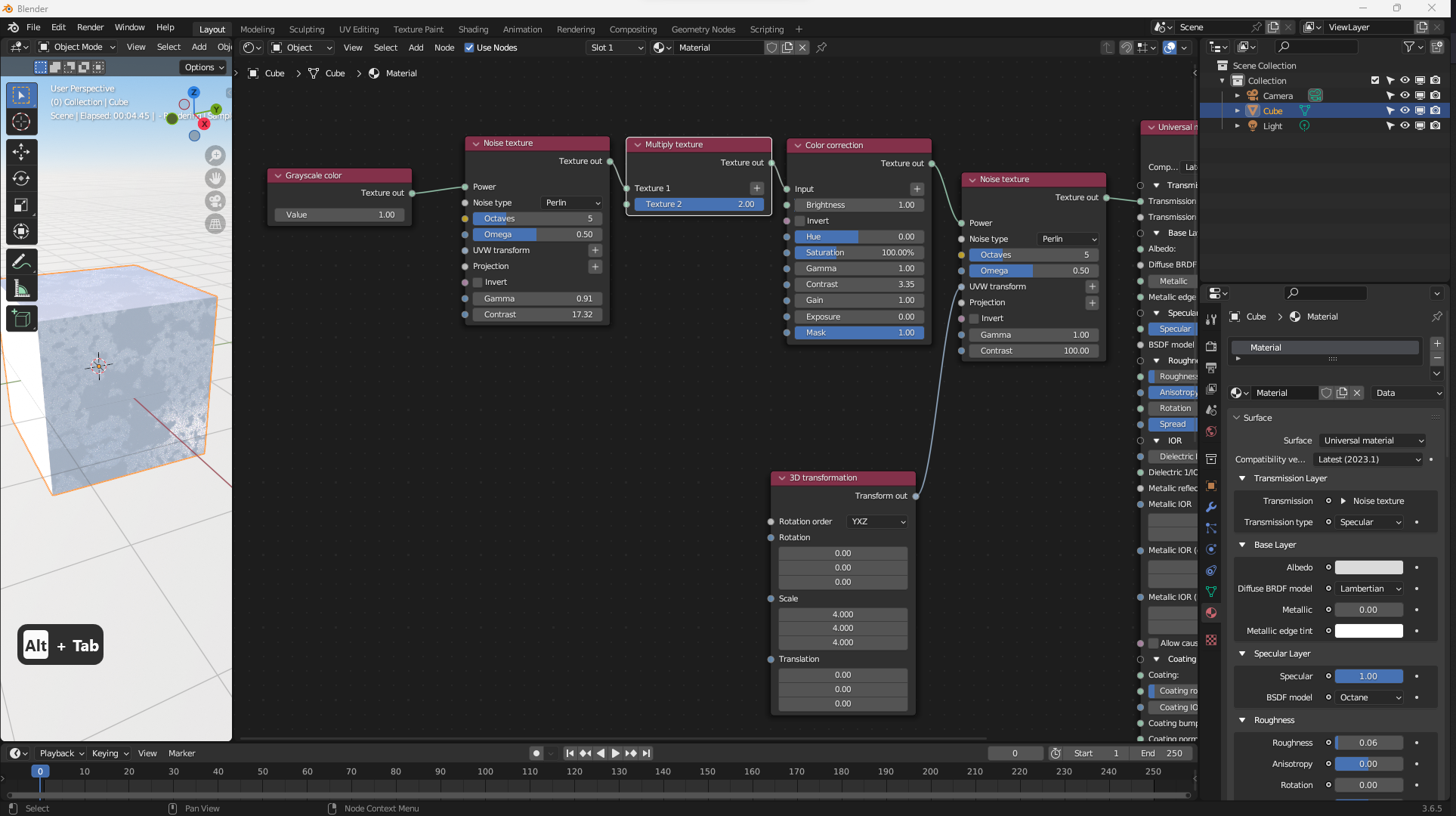Open the Modifiers wrench properties tab
The width and height of the screenshot is (1456, 816).
[1211, 507]
